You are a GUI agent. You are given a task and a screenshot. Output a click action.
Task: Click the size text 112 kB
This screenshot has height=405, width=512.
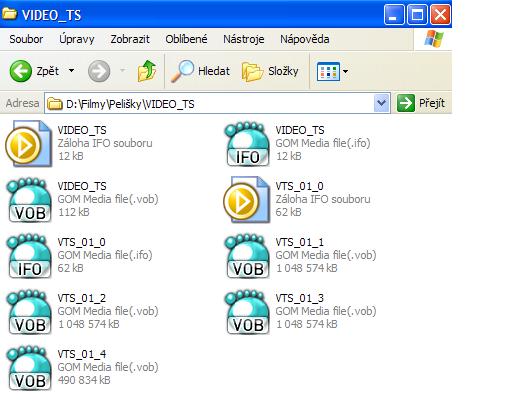coord(74,212)
